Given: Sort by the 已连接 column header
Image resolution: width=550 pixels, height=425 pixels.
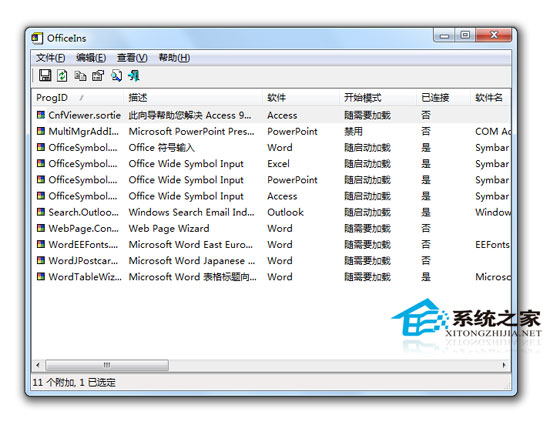Looking at the screenshot, I should coord(443,97).
